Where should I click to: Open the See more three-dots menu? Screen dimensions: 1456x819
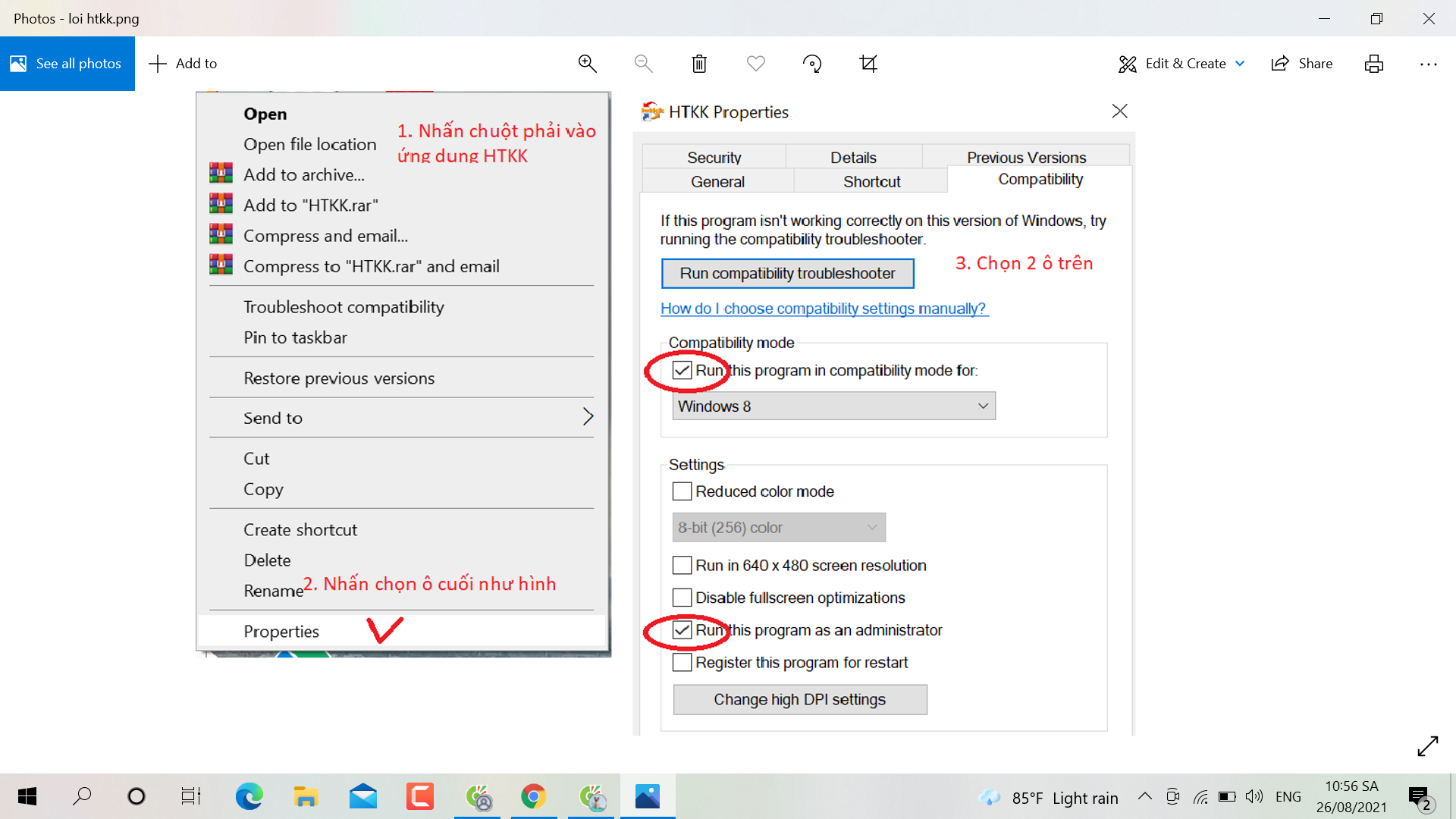1429,64
